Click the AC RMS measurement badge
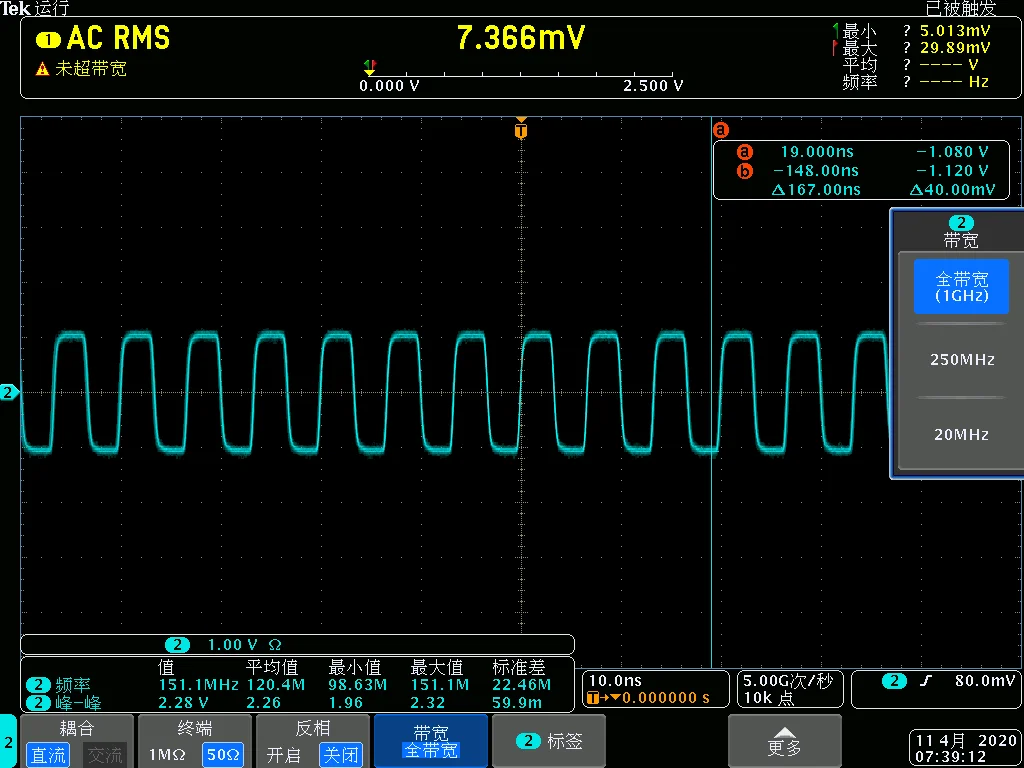This screenshot has width=1024, height=768. 100,39
